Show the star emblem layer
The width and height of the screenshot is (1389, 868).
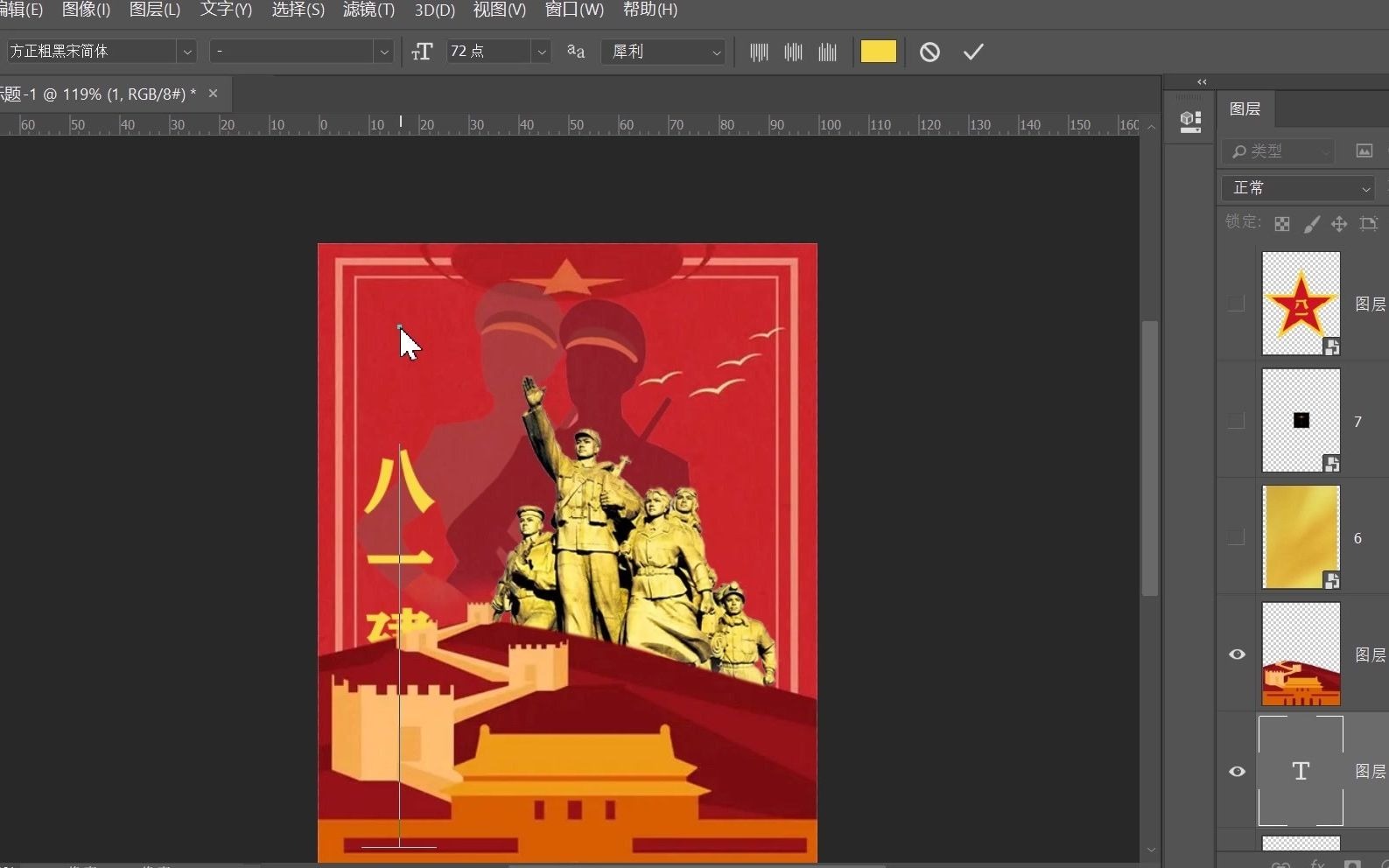click(1236, 304)
